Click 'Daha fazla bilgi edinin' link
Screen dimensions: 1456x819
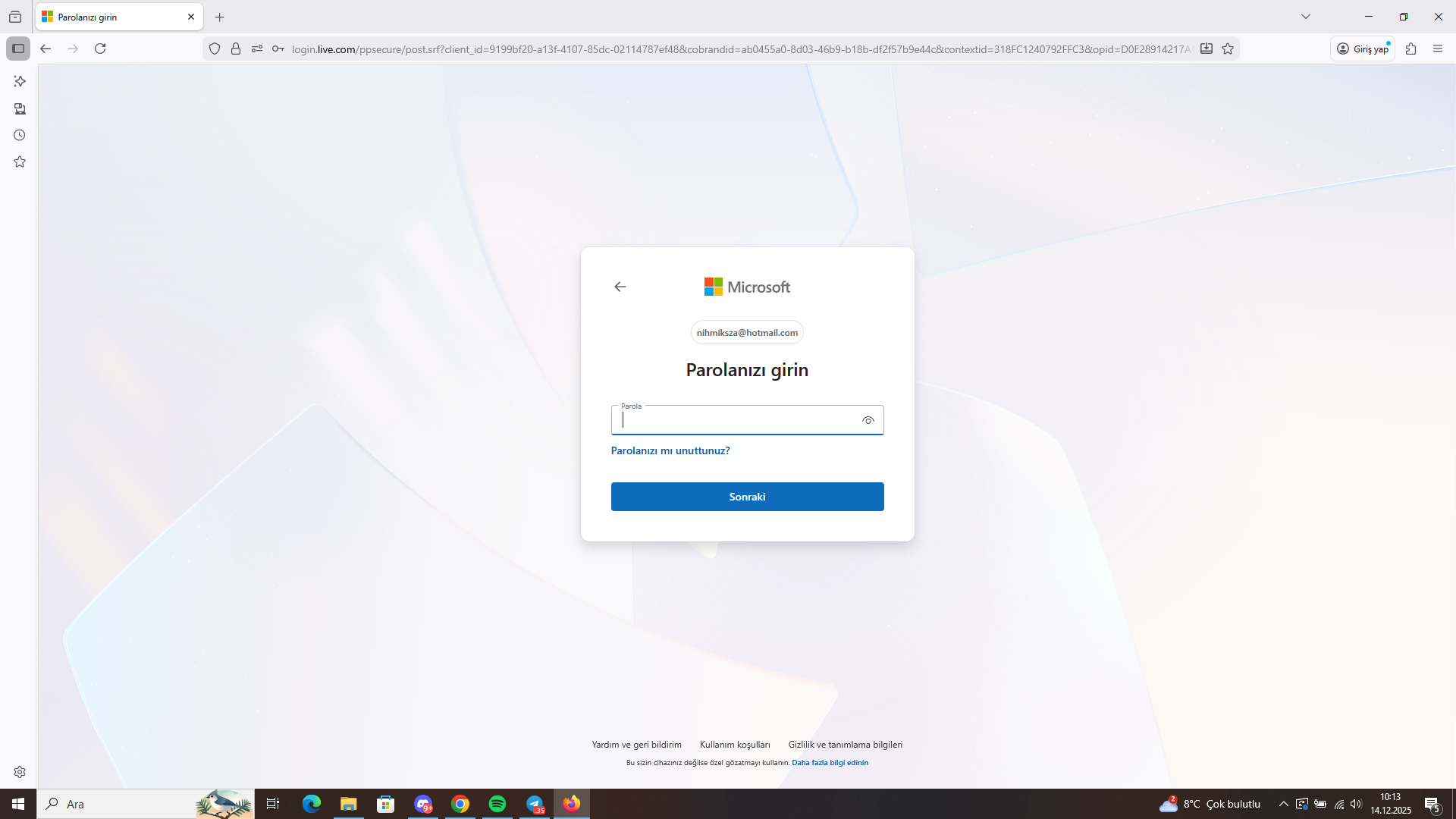830,763
